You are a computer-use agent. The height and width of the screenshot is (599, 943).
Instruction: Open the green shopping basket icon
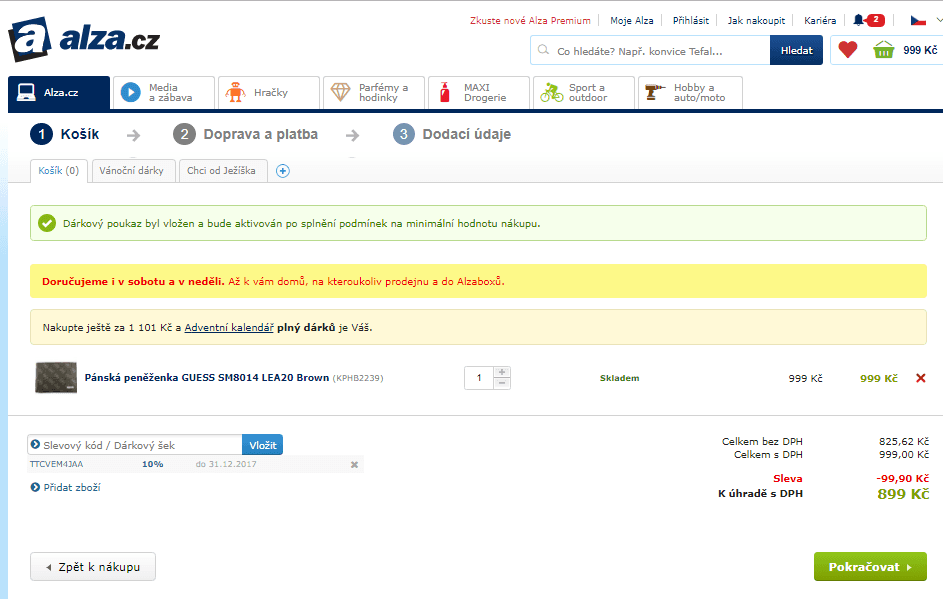tap(883, 50)
